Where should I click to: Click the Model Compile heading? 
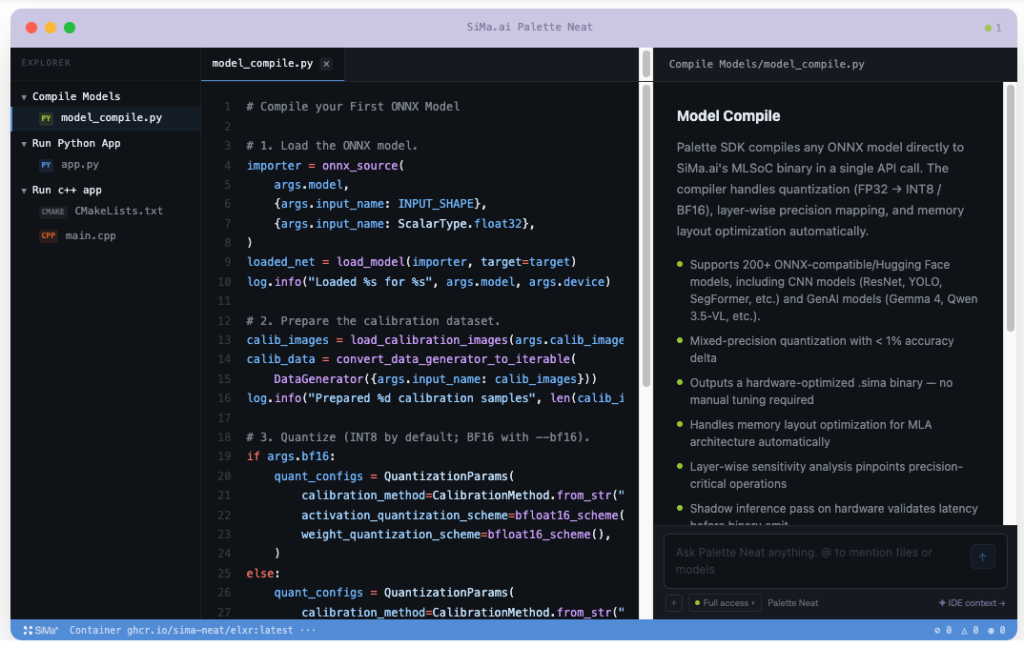click(x=728, y=116)
